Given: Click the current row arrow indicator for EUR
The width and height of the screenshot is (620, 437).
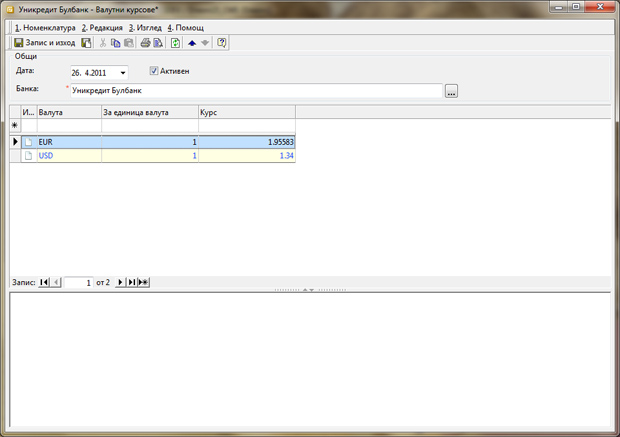Looking at the screenshot, I should click(x=15, y=142).
